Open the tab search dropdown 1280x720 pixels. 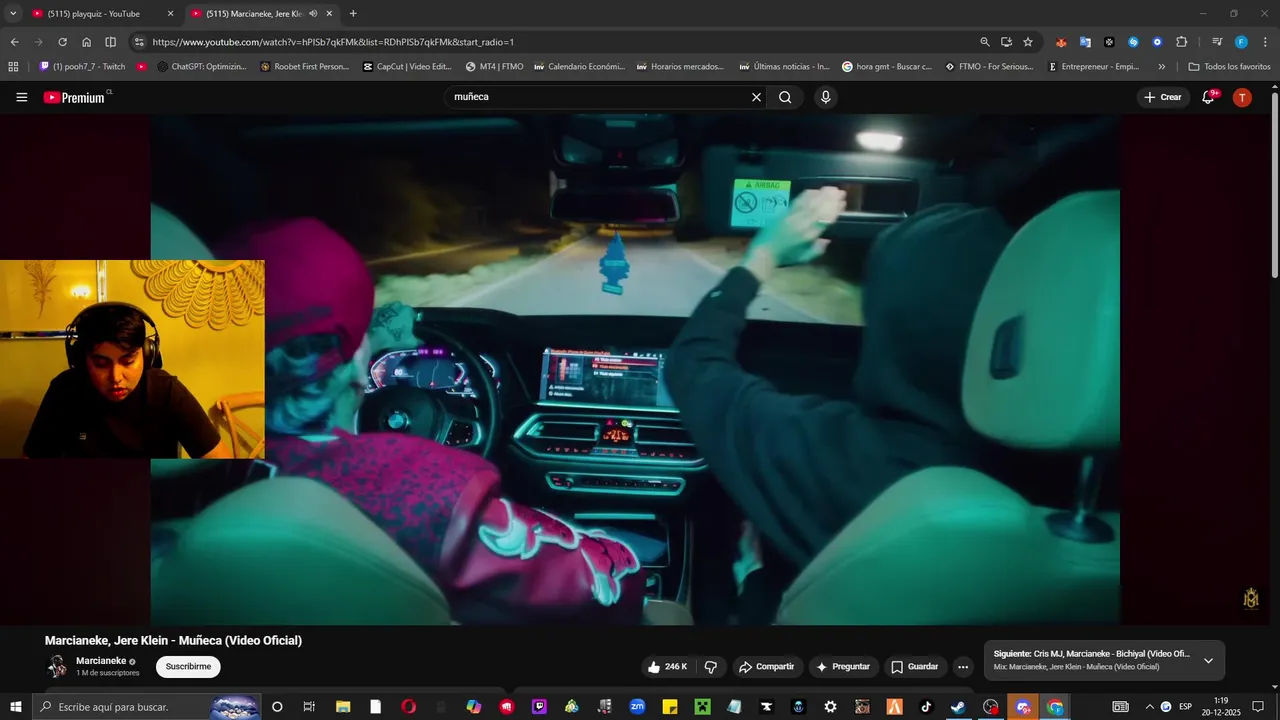click(x=13, y=14)
